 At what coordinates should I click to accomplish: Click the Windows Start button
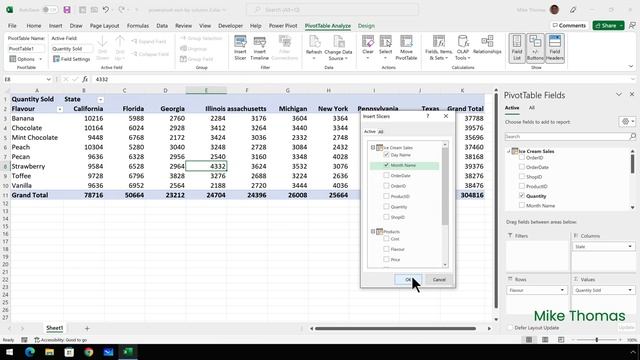tap(9, 352)
